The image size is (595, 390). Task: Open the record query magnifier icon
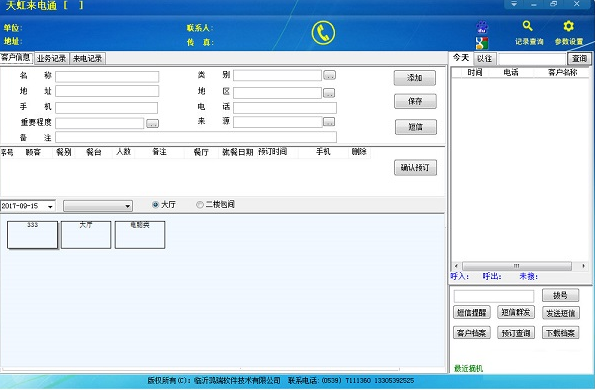[x=527, y=26]
